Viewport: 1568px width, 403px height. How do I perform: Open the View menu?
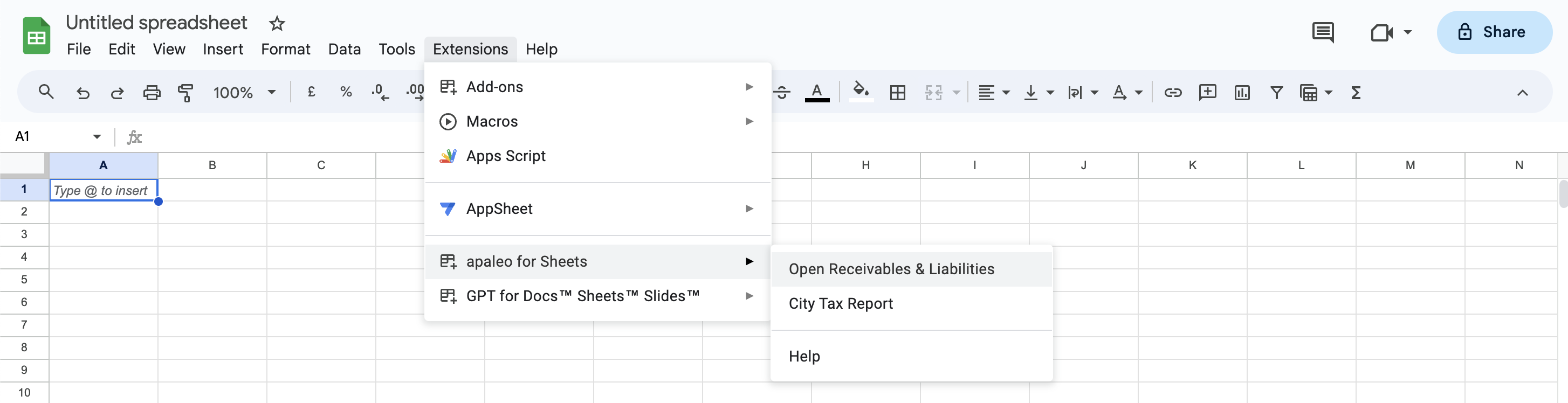[x=169, y=48]
